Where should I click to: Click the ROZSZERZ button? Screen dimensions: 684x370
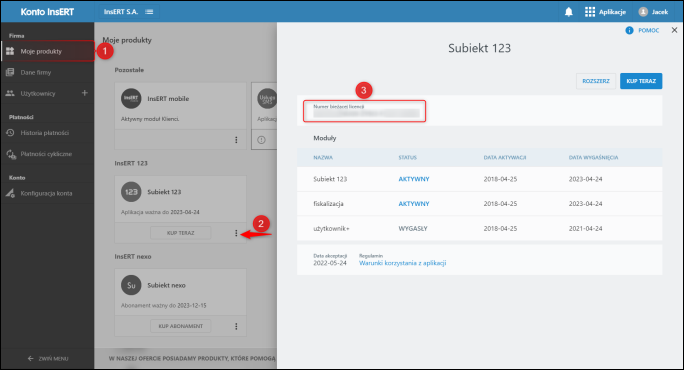[x=596, y=81]
